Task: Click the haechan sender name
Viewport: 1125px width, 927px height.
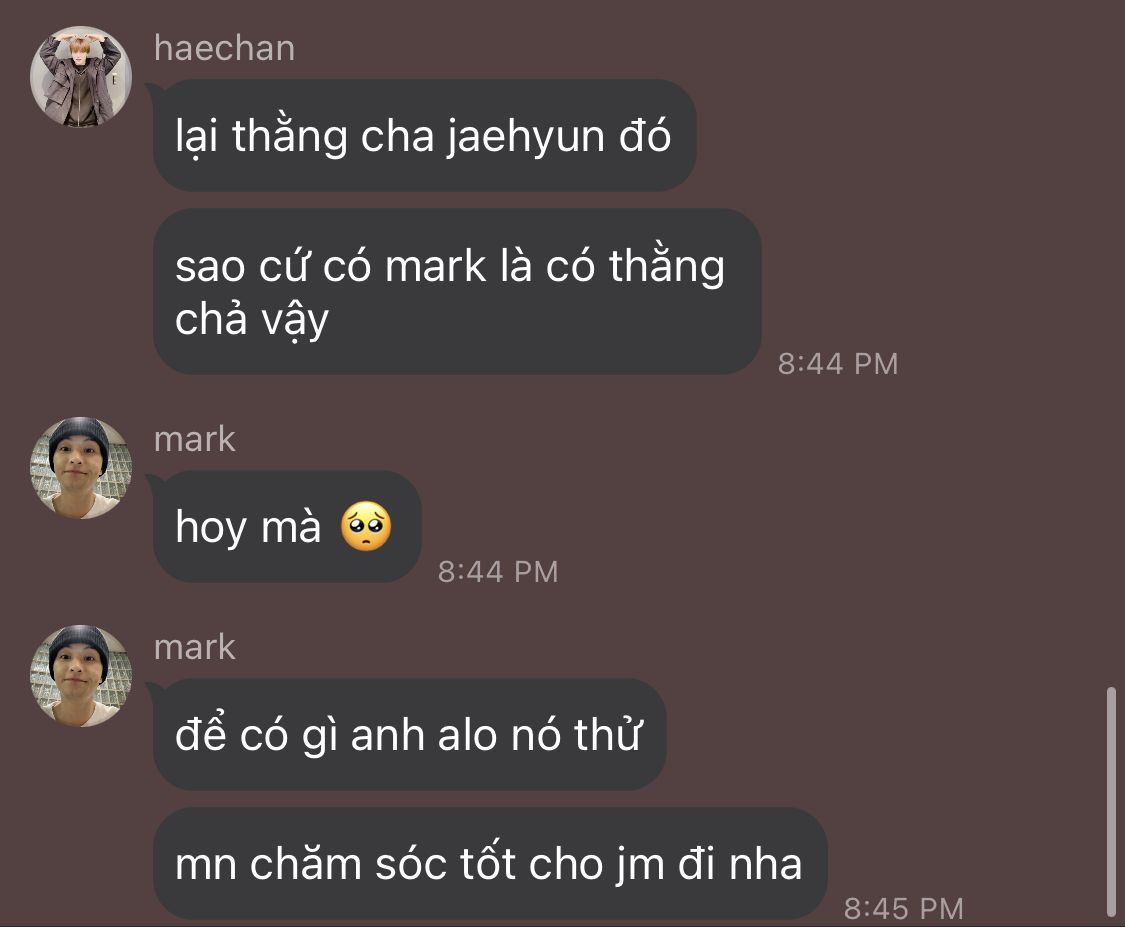Action: click(x=225, y=49)
